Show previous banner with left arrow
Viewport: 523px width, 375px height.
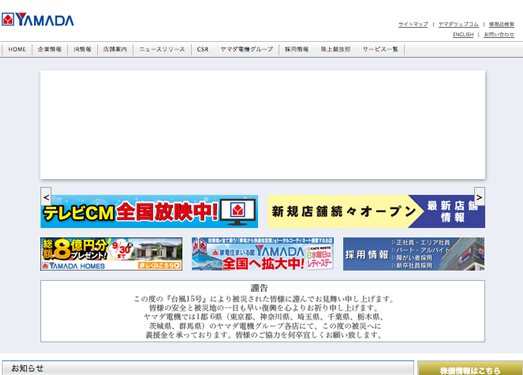[x=46, y=197]
